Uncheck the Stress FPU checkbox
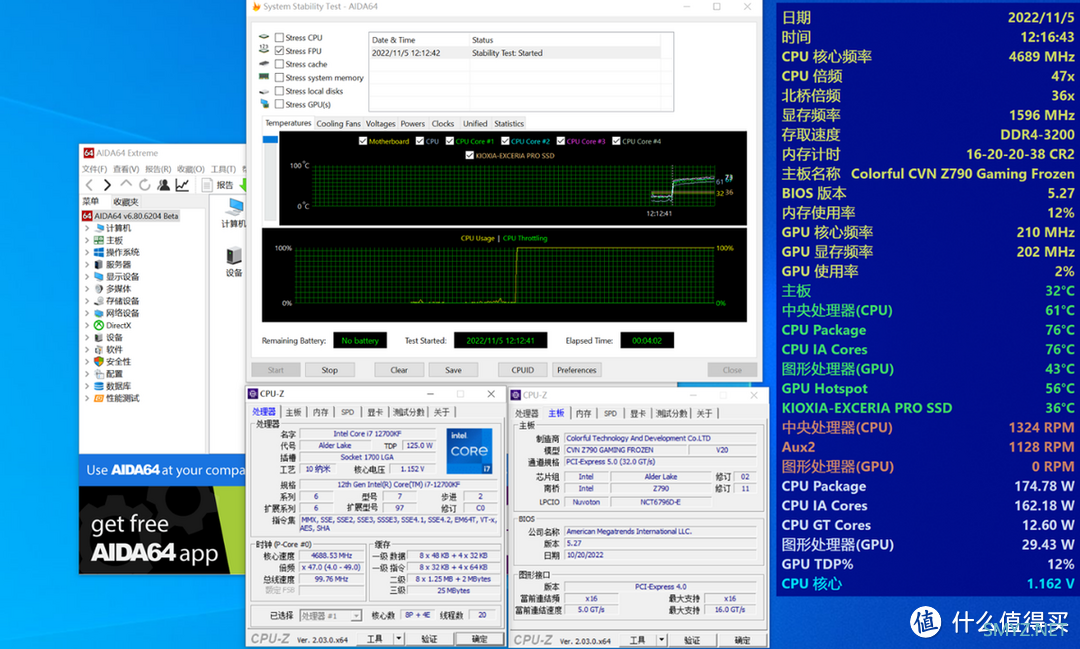Screen dimensions: 1080x649 coord(279,51)
